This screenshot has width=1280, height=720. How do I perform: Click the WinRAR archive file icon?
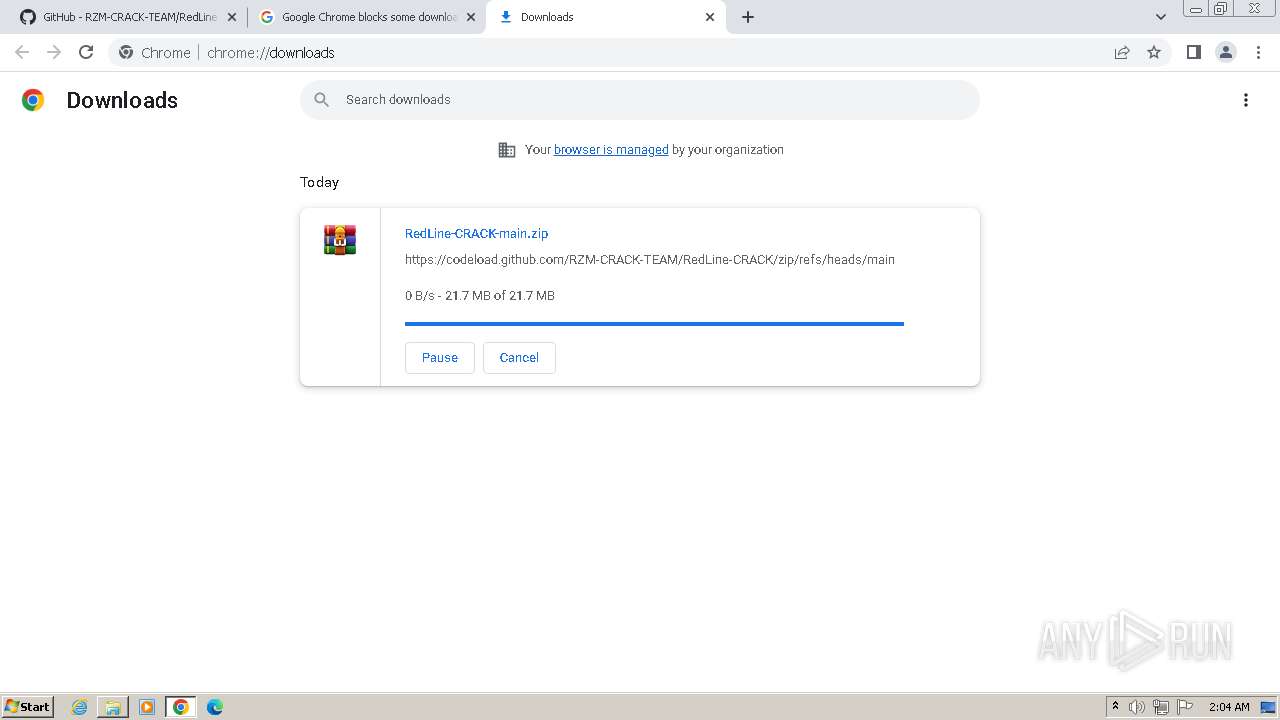coord(340,240)
